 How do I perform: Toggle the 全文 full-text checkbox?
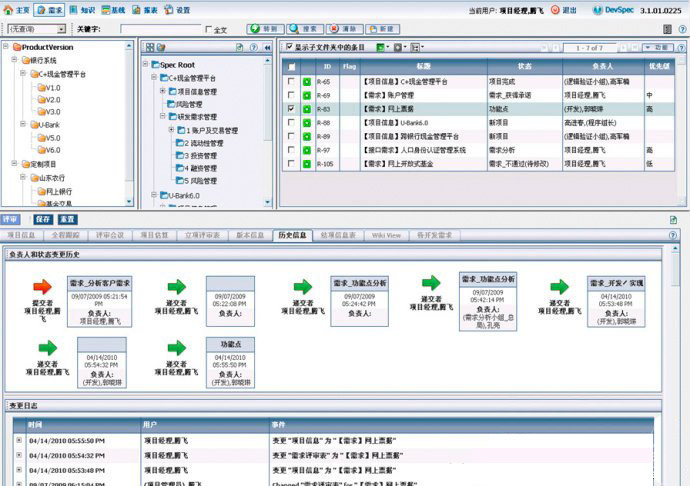(208, 30)
